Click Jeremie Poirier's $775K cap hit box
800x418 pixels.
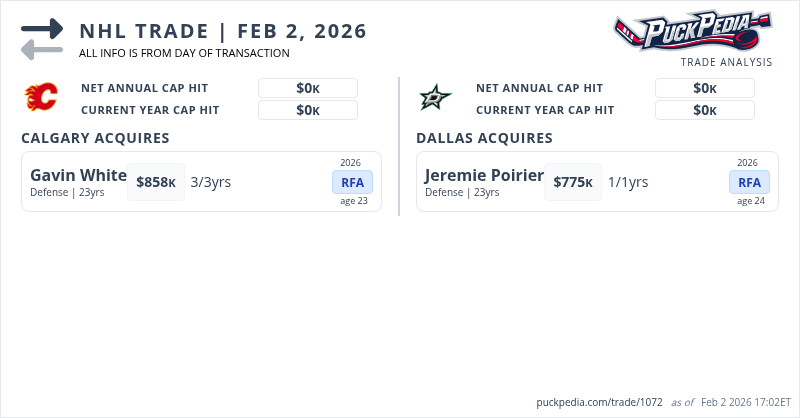573,182
